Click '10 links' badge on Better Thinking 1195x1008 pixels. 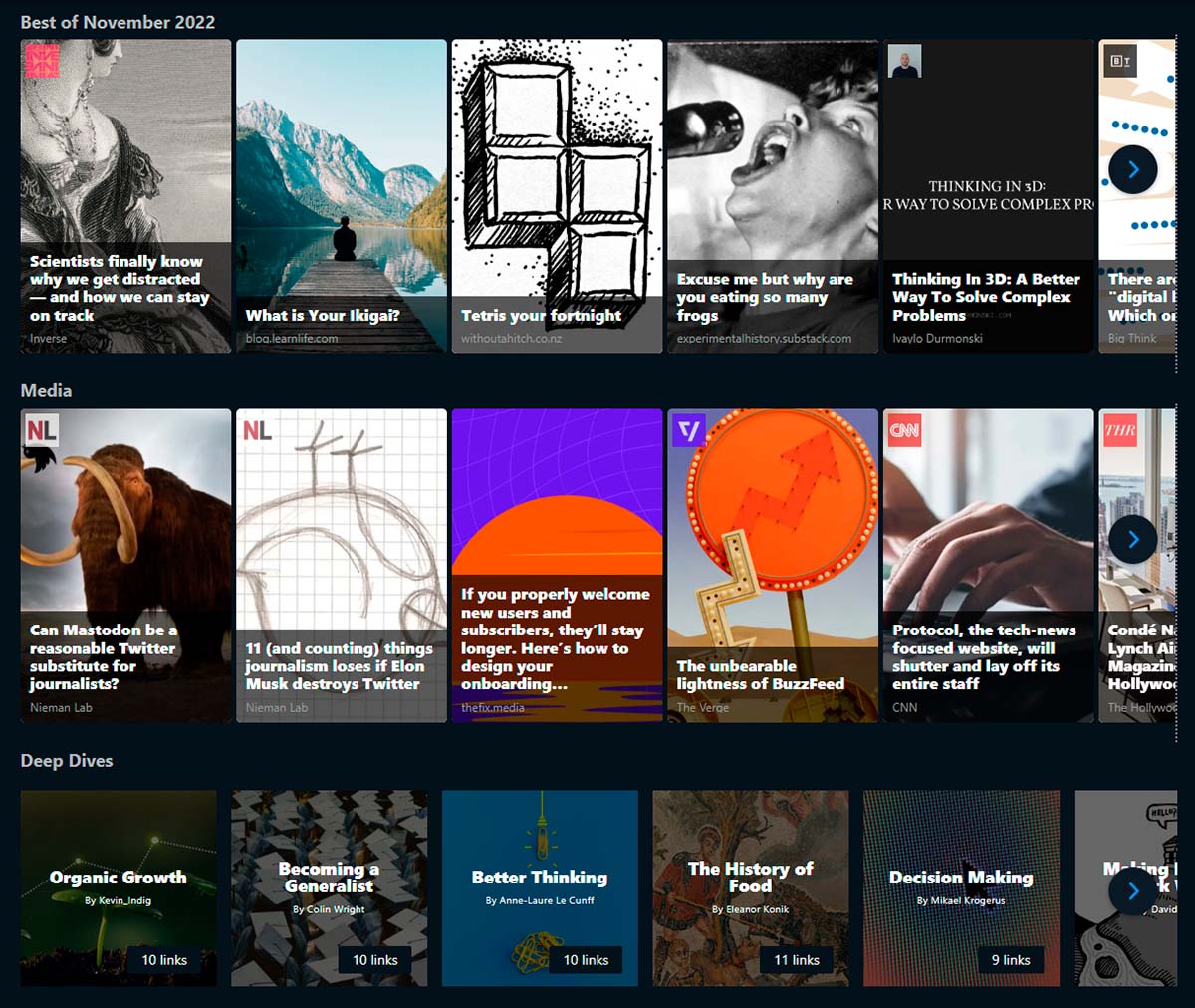[586, 960]
